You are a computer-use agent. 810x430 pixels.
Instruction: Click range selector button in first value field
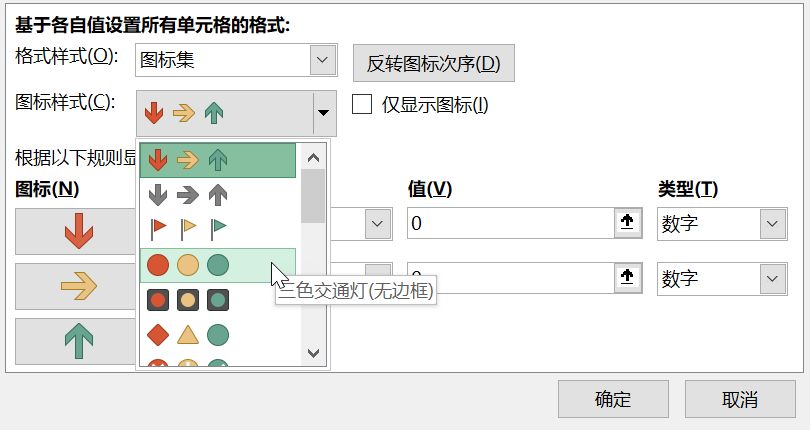click(627, 224)
